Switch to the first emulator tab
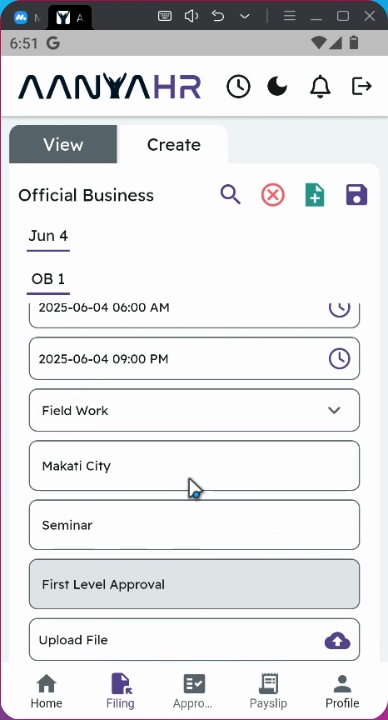Image resolution: width=388 pixels, height=720 pixels. click(27, 18)
